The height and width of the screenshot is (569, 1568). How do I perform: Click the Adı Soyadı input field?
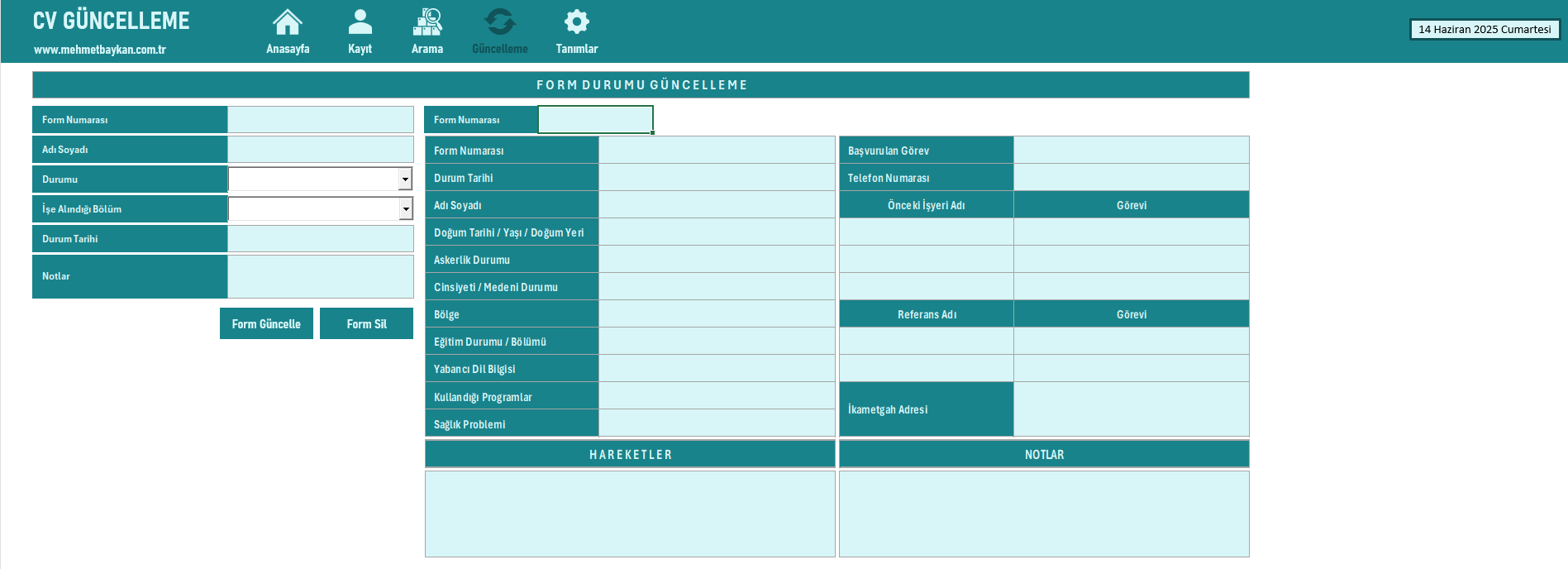point(321,149)
